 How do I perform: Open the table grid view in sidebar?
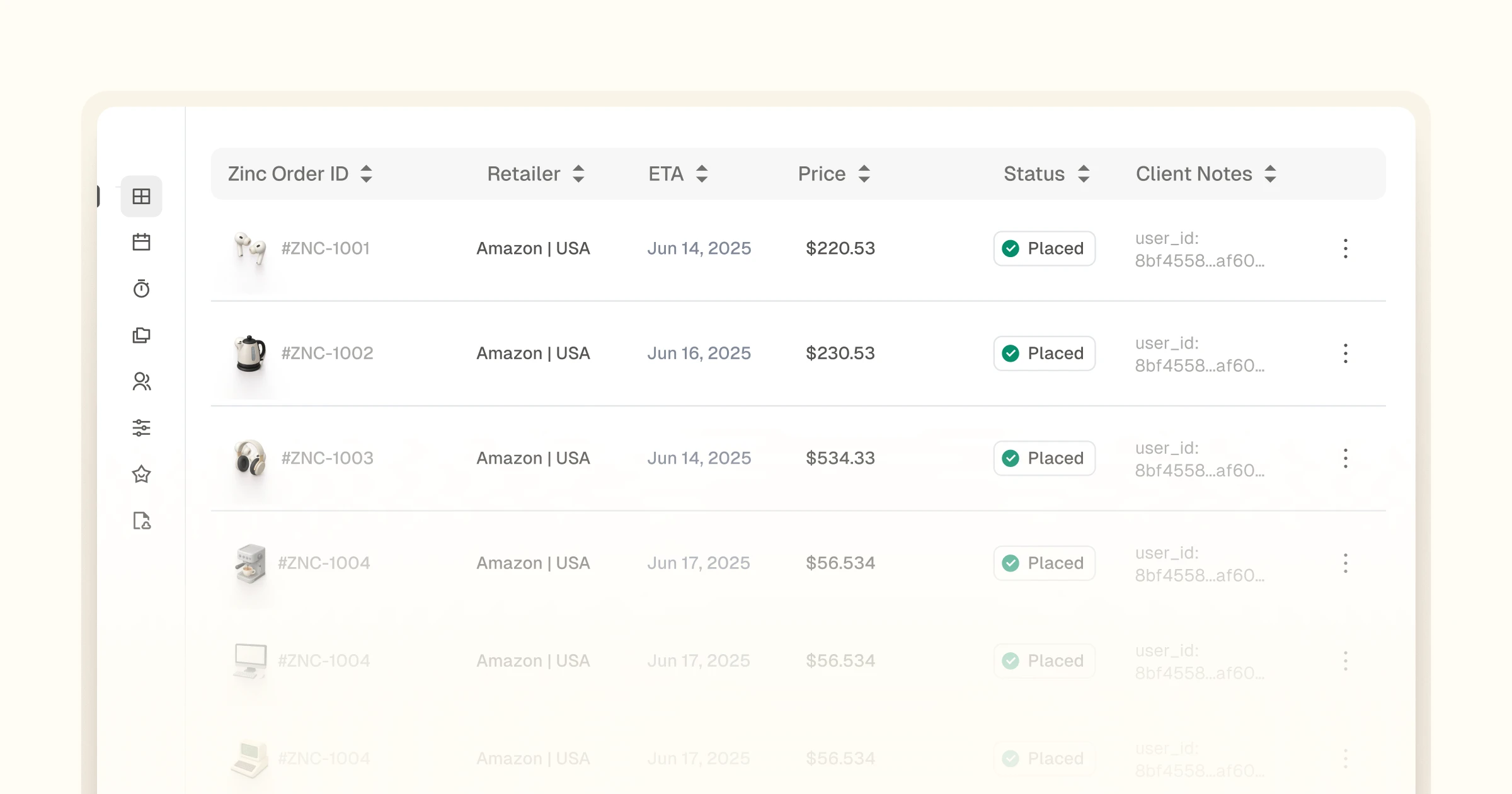tap(141, 197)
